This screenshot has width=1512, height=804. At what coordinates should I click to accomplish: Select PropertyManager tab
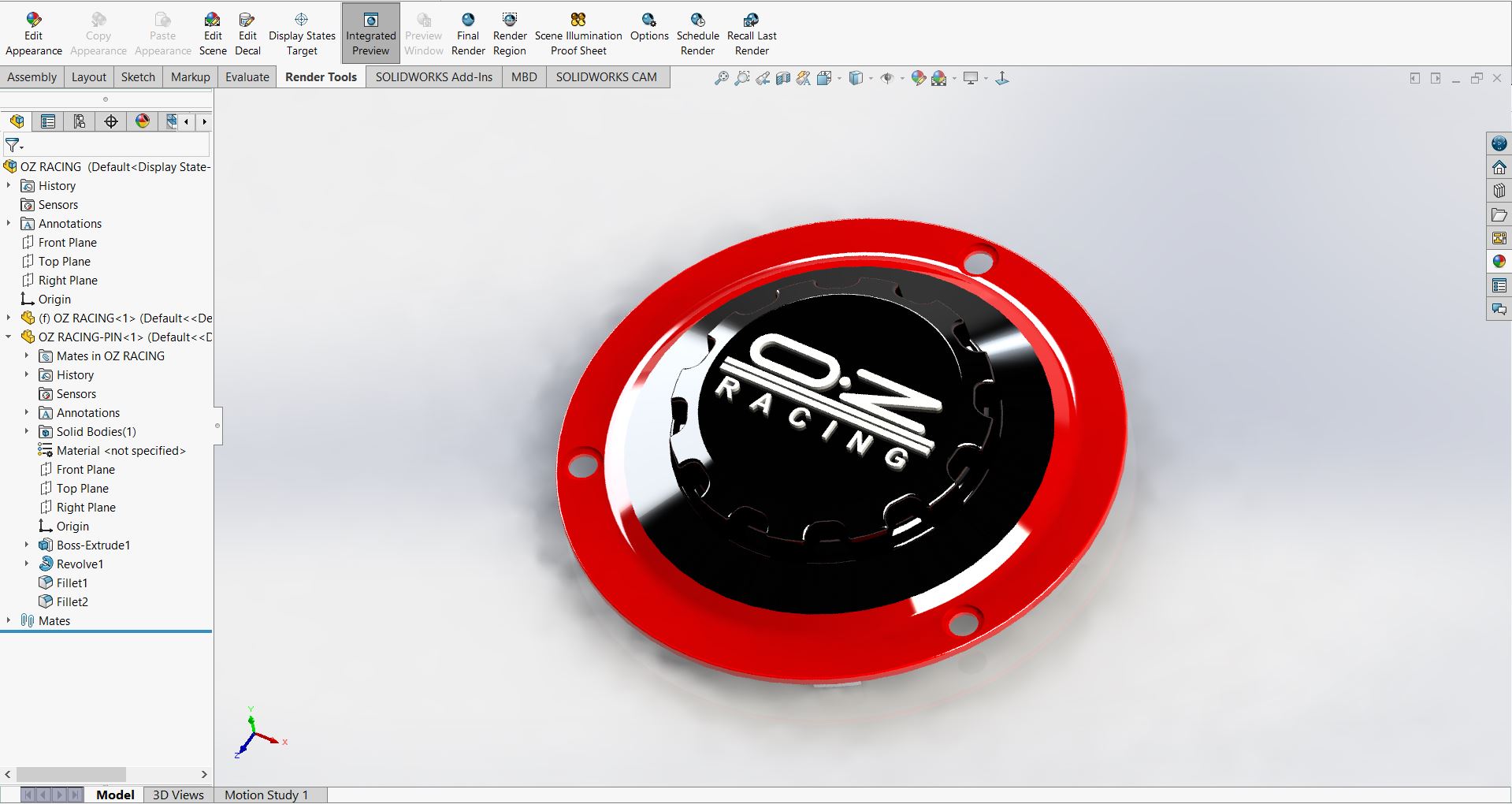tap(48, 121)
